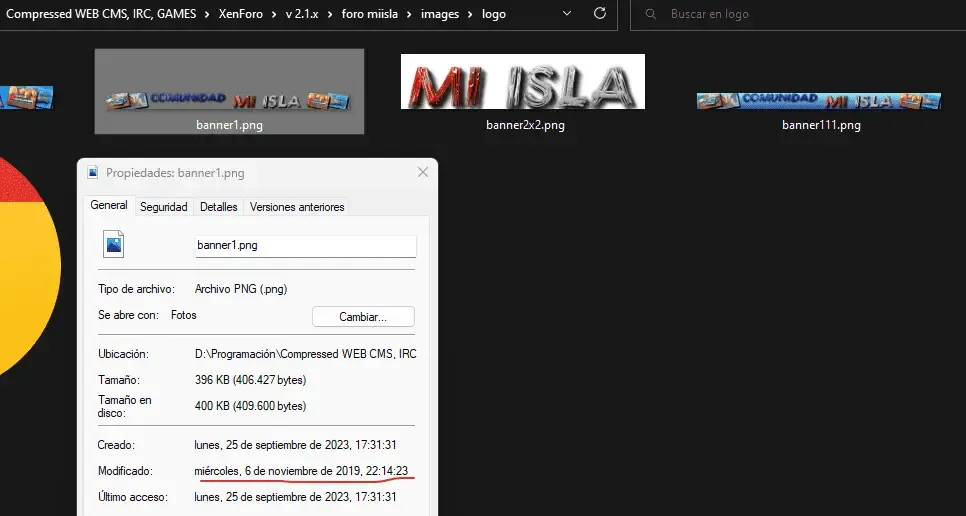Screen dimensions: 966x516
Task: Expand chevron after 'v 2.1.x' breadcrumb
Action: tap(330, 14)
